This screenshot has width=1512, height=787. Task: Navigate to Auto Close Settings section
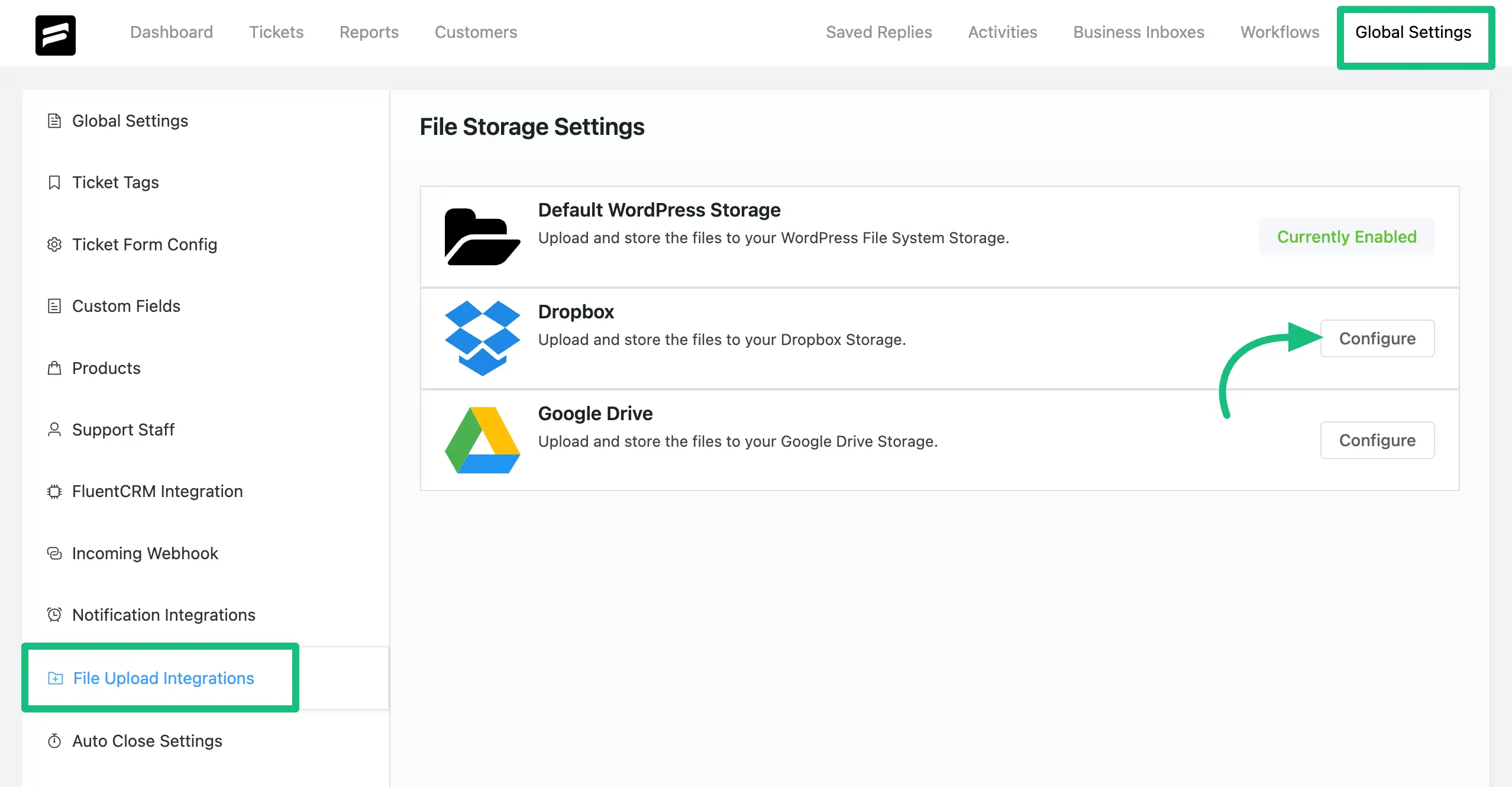147,740
